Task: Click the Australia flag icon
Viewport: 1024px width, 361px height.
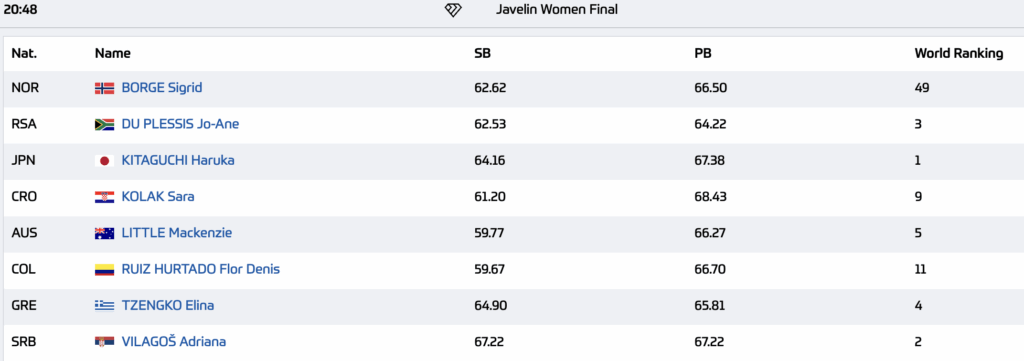Action: point(104,233)
